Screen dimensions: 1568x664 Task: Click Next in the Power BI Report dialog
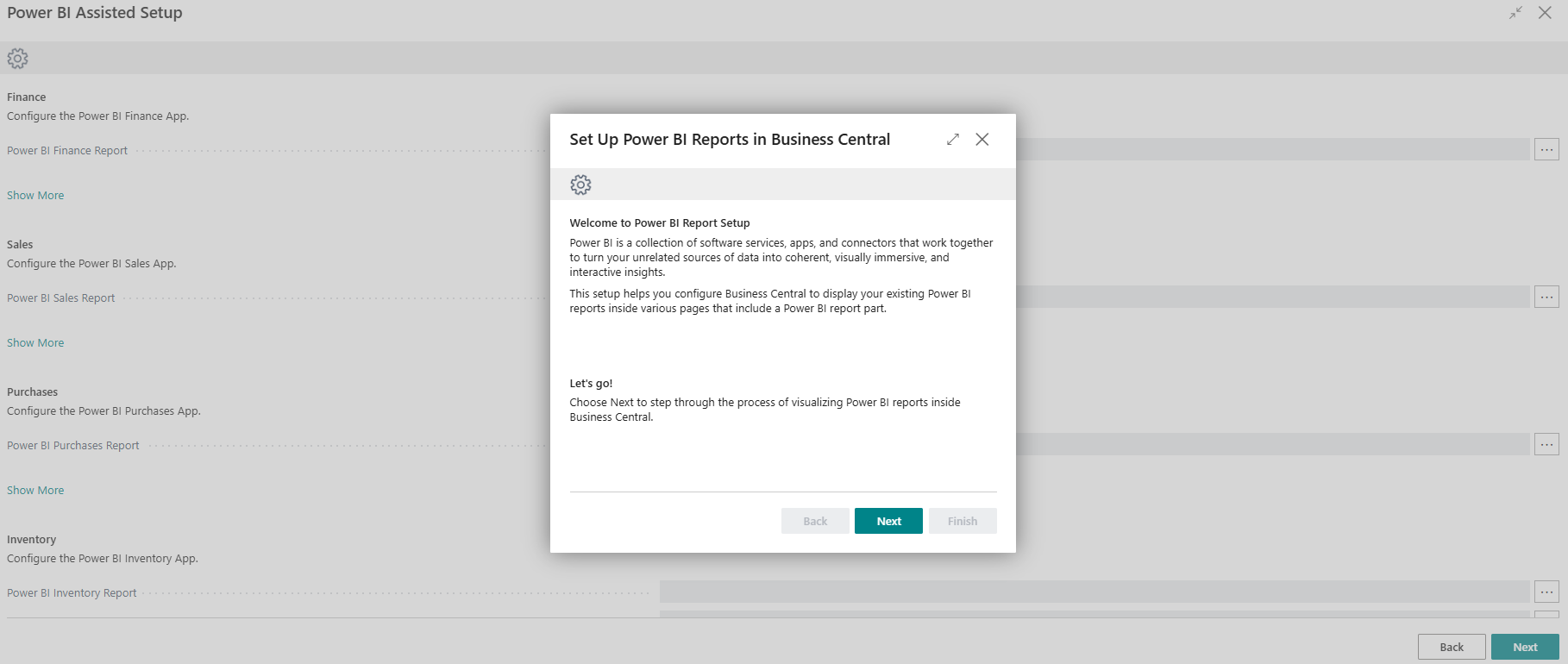888,521
